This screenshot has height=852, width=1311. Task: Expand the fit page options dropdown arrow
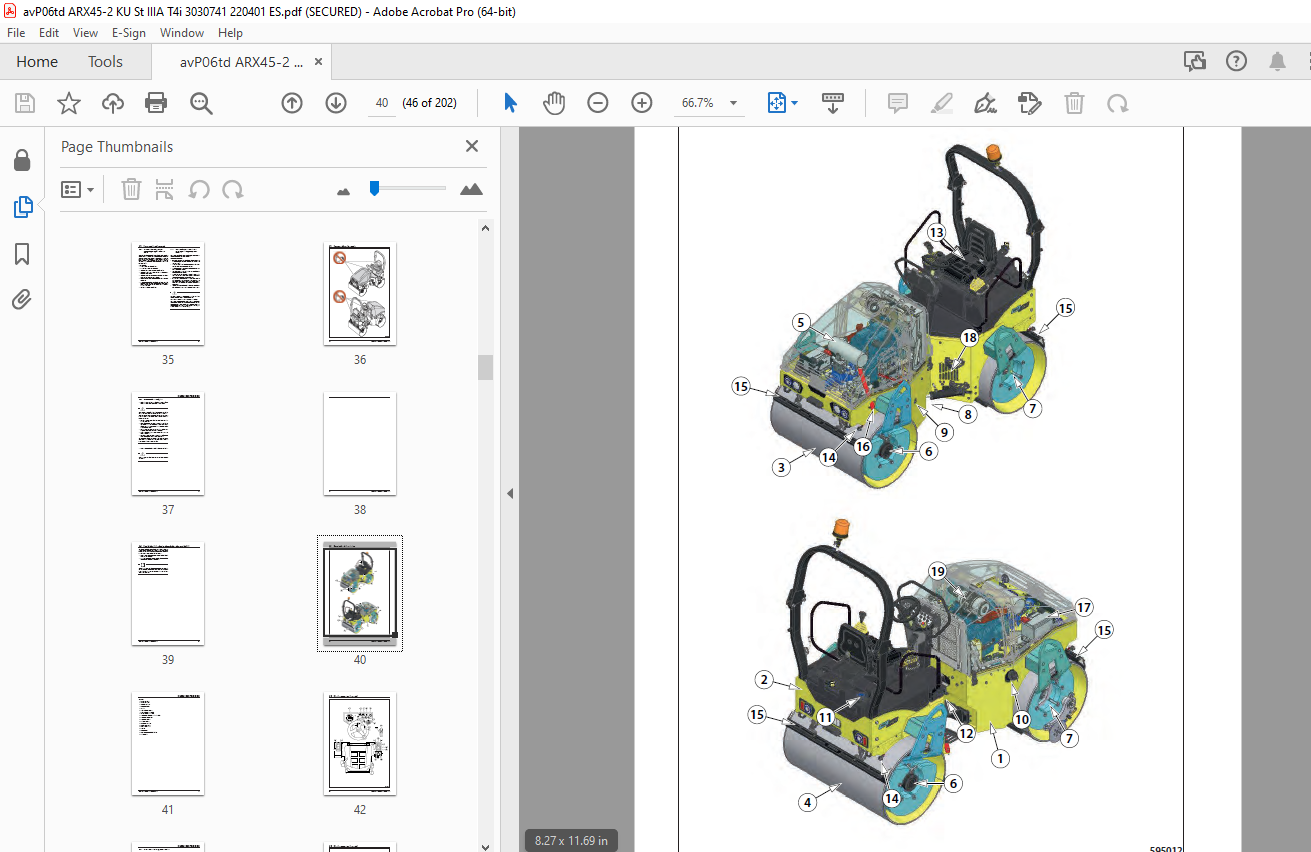(795, 103)
